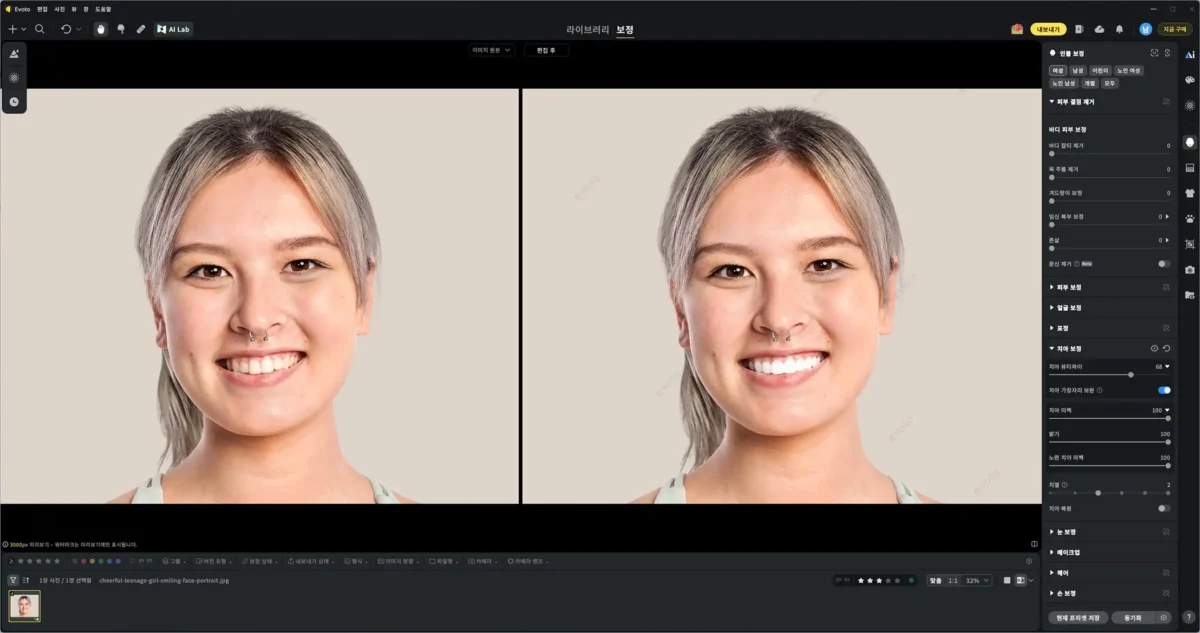Screen dimensions: 1200x633
Task: Click the 치아 뷰티파이 slider handle
Action: pyautogui.click(x=1131, y=374)
